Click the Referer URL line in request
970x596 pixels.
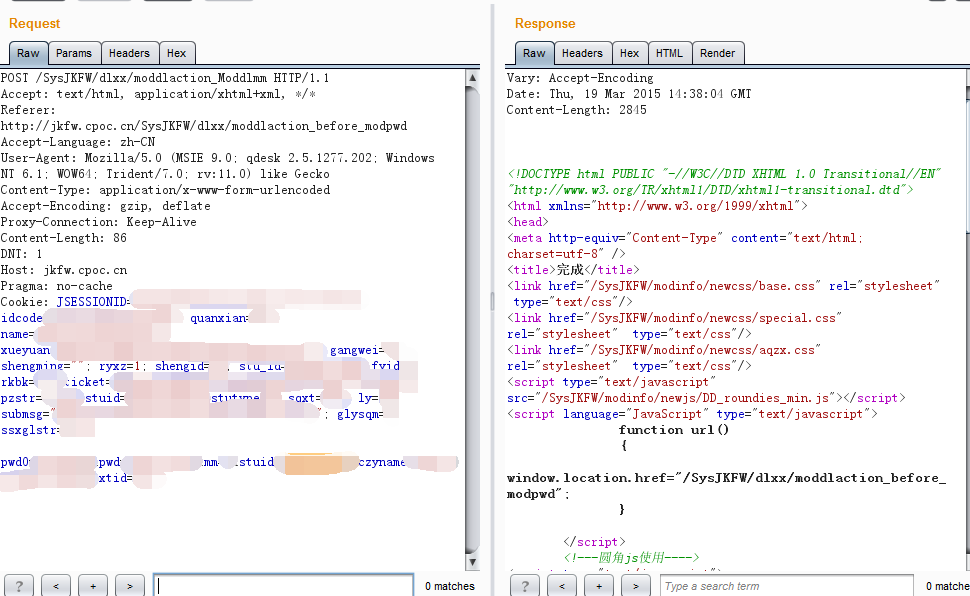(204, 126)
